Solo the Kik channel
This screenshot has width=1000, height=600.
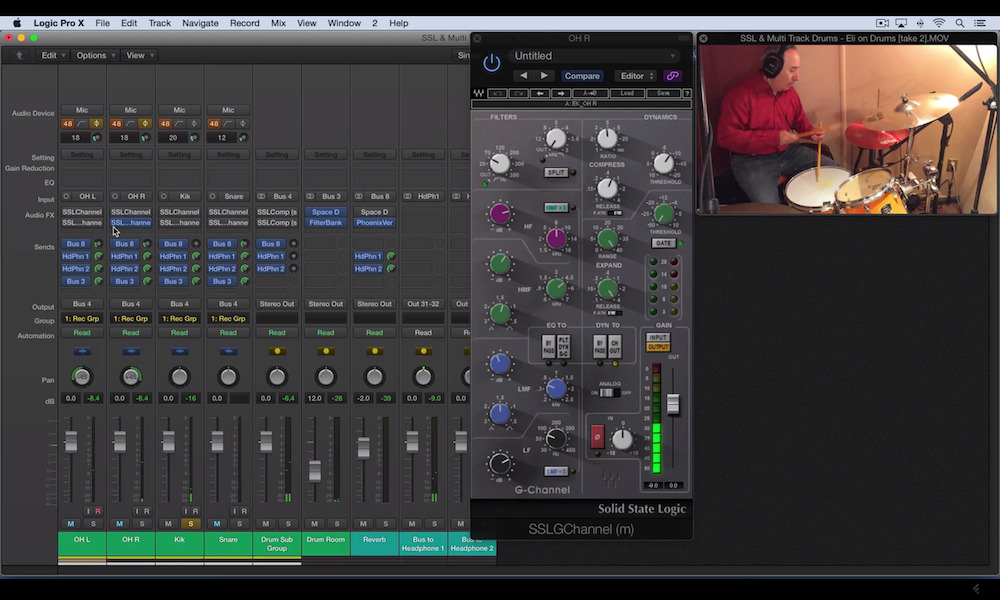point(191,523)
